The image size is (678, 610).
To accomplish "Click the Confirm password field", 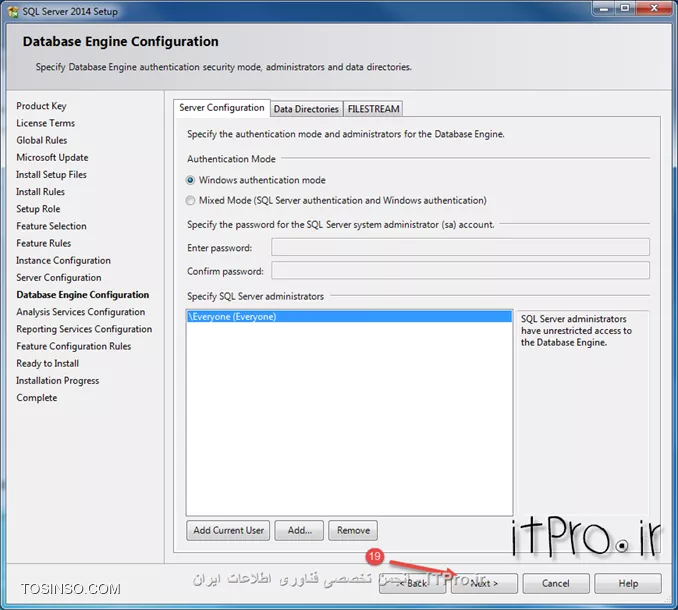I will (x=460, y=271).
